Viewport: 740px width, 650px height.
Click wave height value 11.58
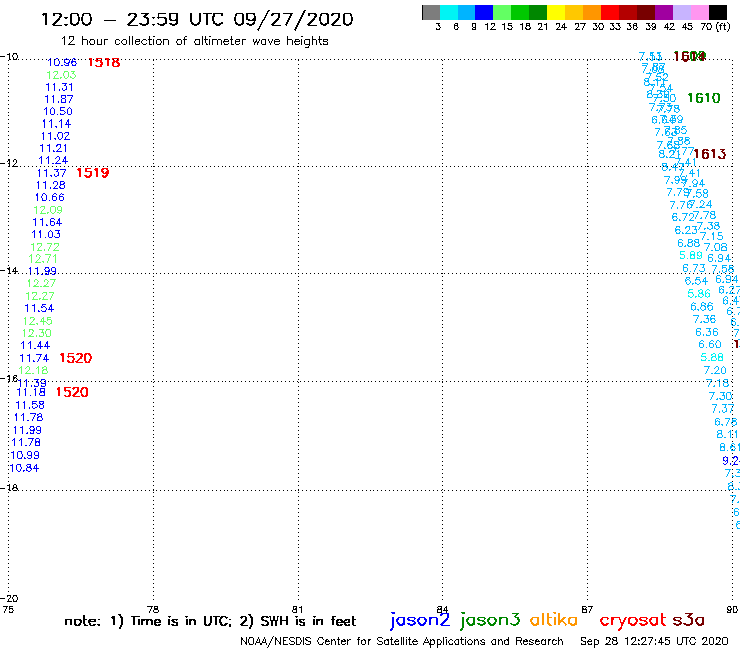[30, 405]
